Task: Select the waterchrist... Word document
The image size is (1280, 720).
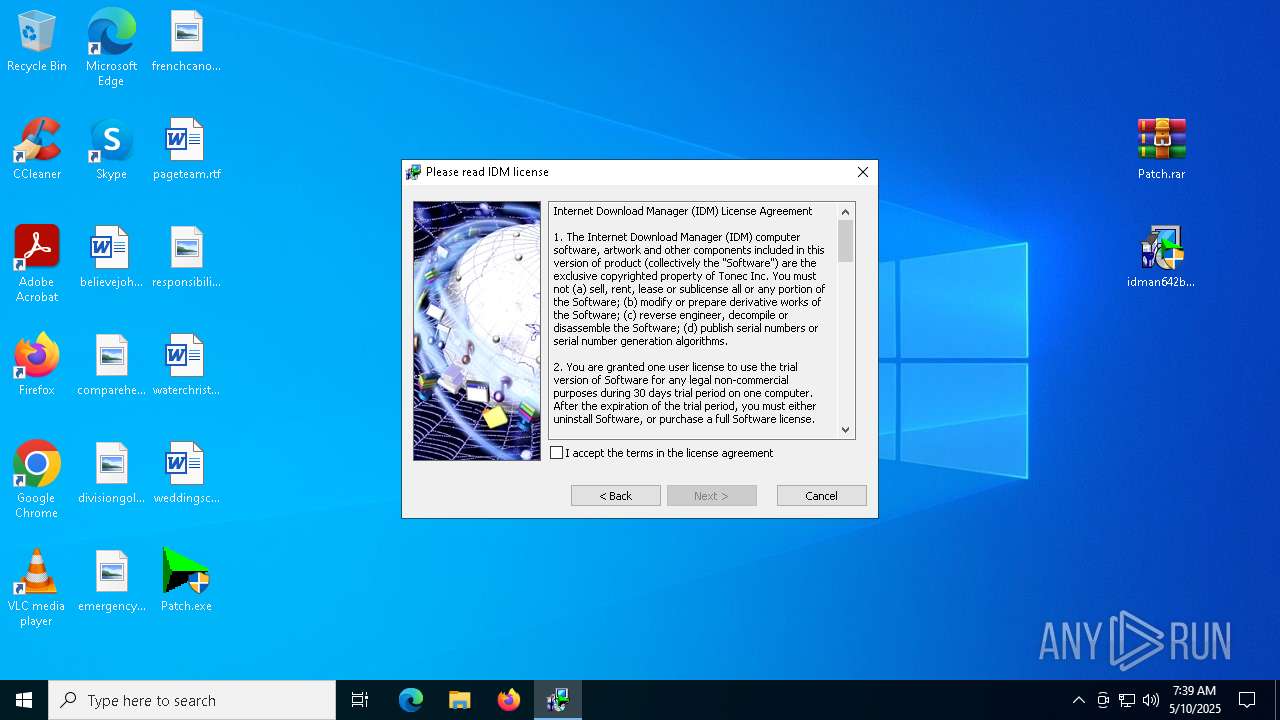Action: coord(186,366)
